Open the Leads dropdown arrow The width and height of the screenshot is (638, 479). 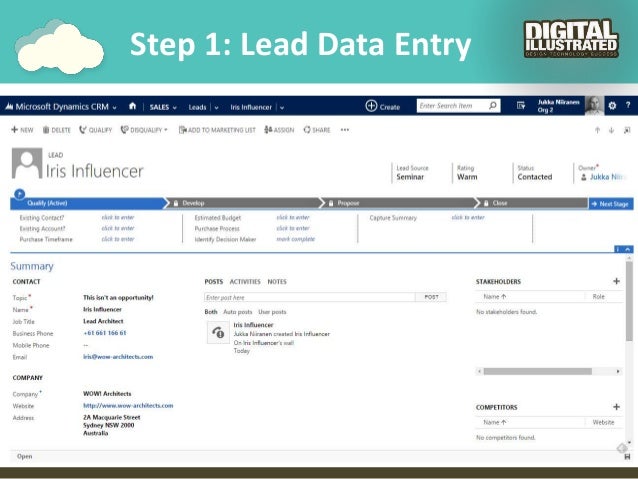[x=216, y=107]
